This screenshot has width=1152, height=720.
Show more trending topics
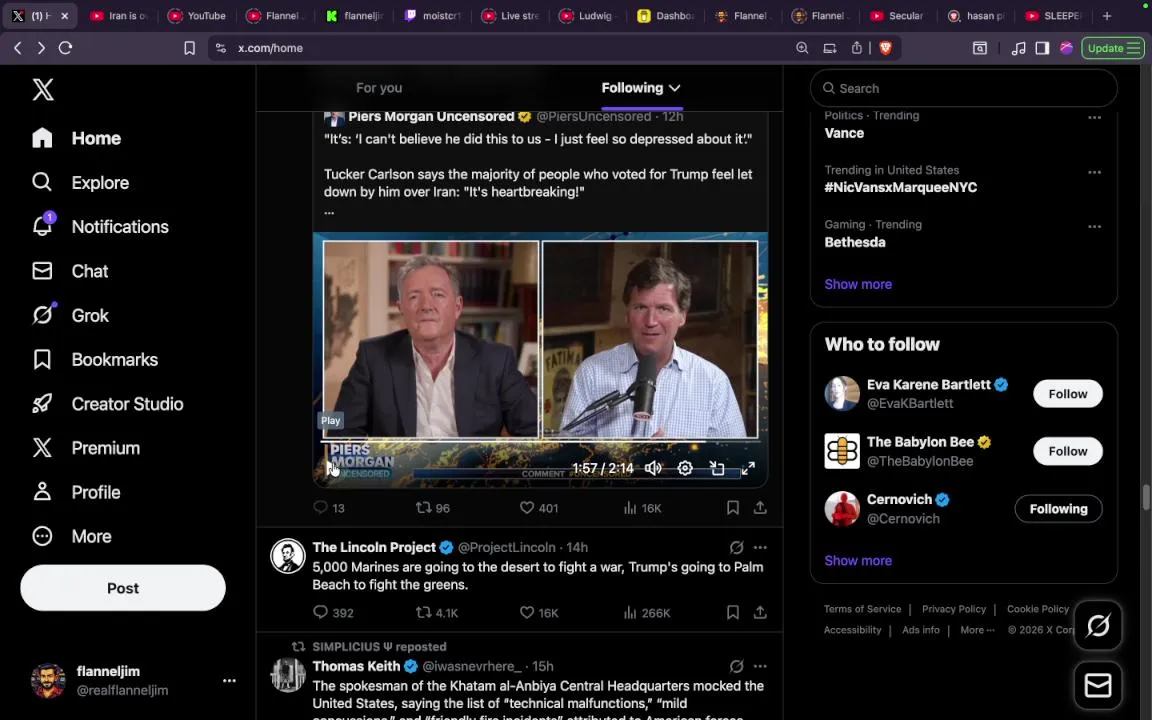pyautogui.click(x=858, y=284)
